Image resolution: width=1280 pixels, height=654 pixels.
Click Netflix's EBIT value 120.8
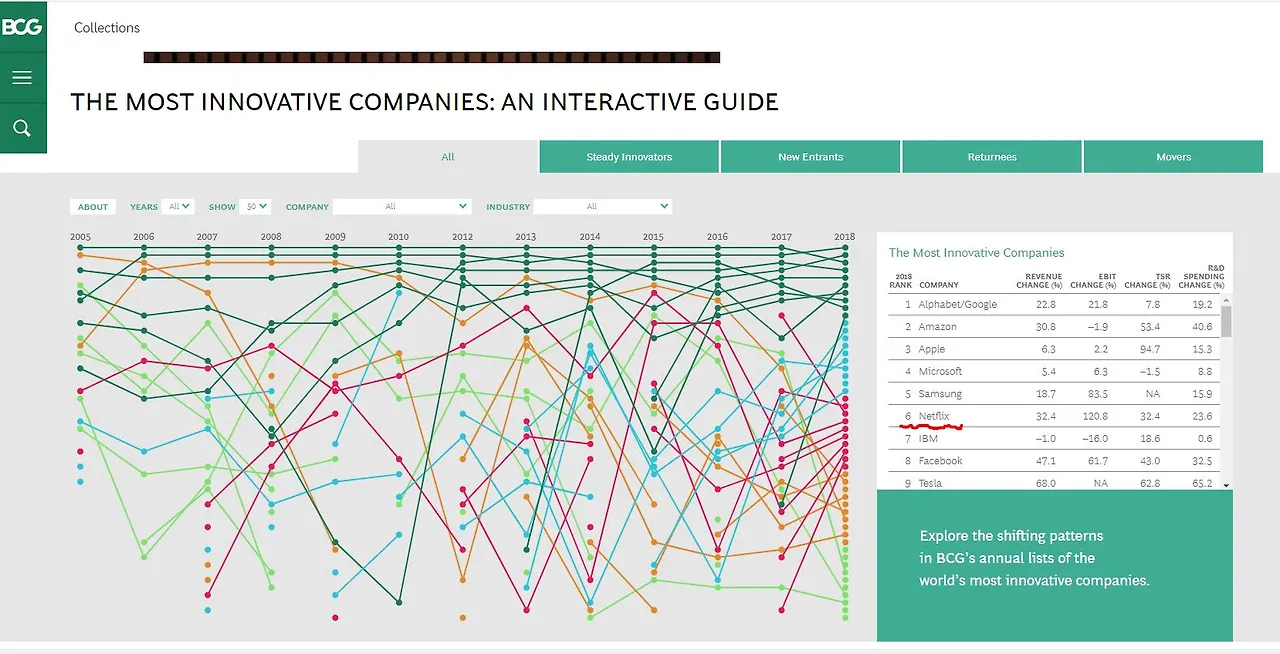(x=1094, y=416)
